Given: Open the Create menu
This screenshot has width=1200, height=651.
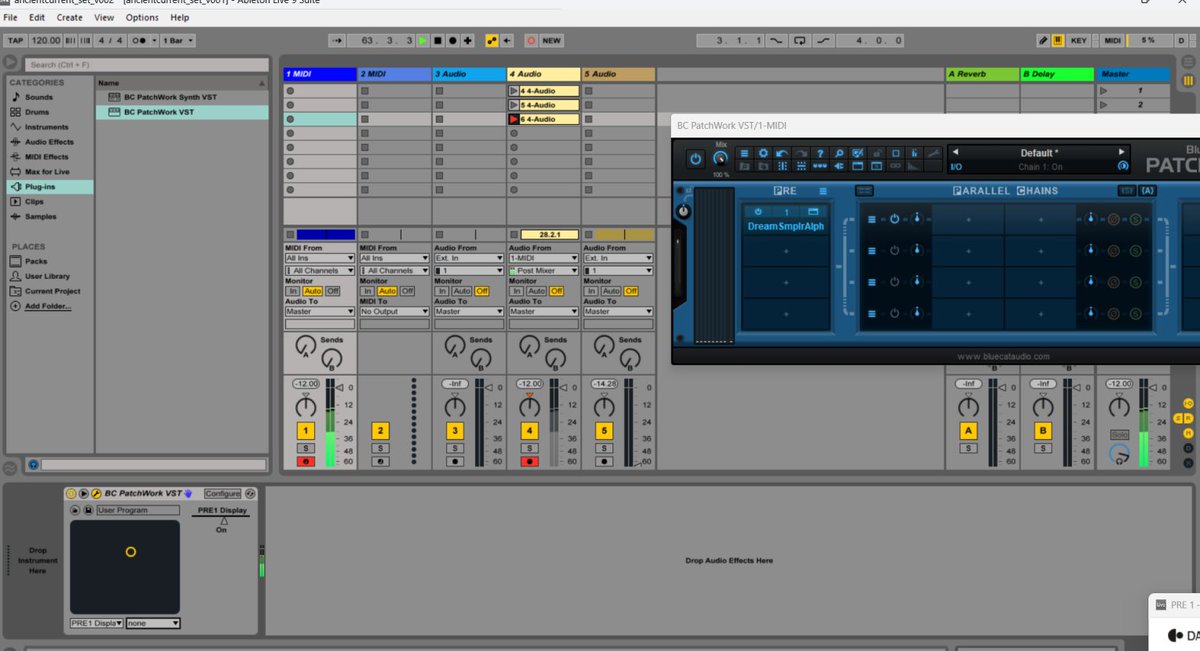Looking at the screenshot, I should [x=70, y=17].
